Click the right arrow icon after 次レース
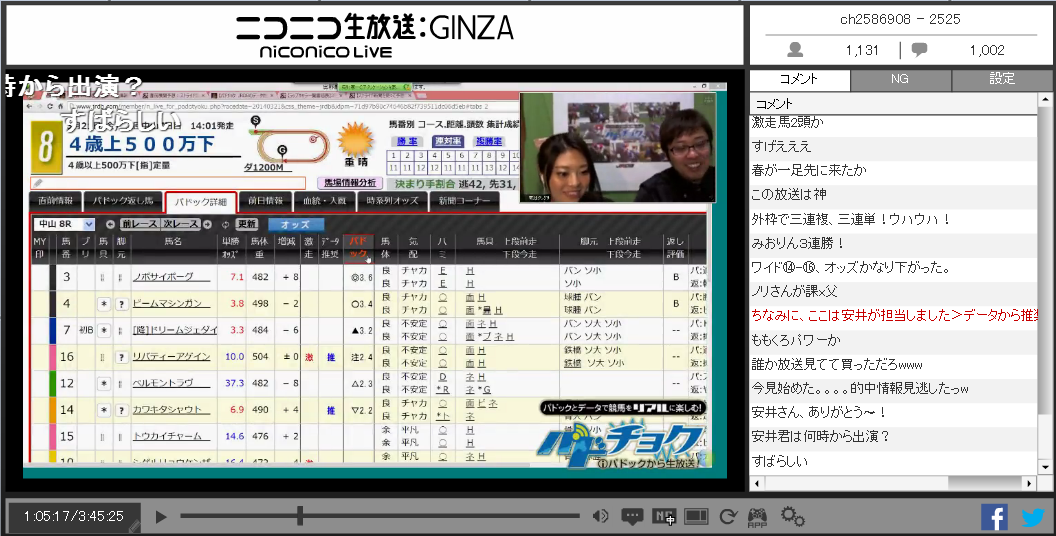 (x=207, y=224)
